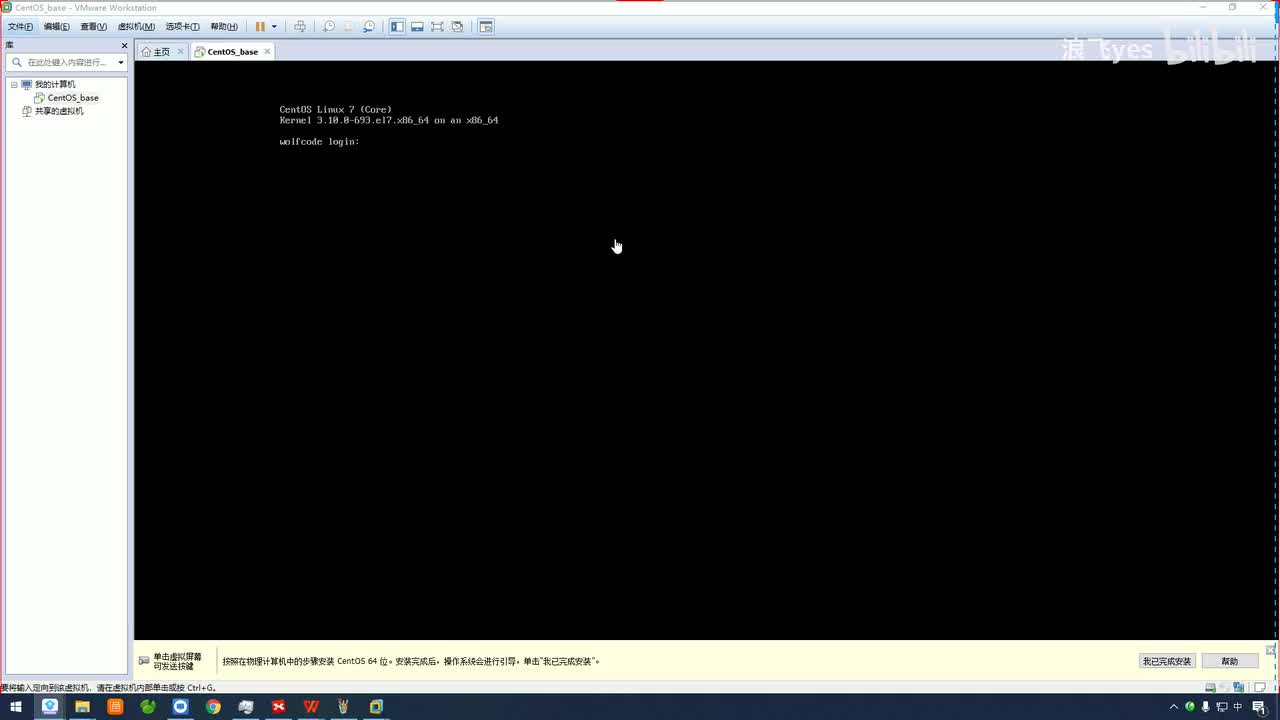Open the Xmind icon on the taskbar
The image size is (1280, 720).
point(278,707)
